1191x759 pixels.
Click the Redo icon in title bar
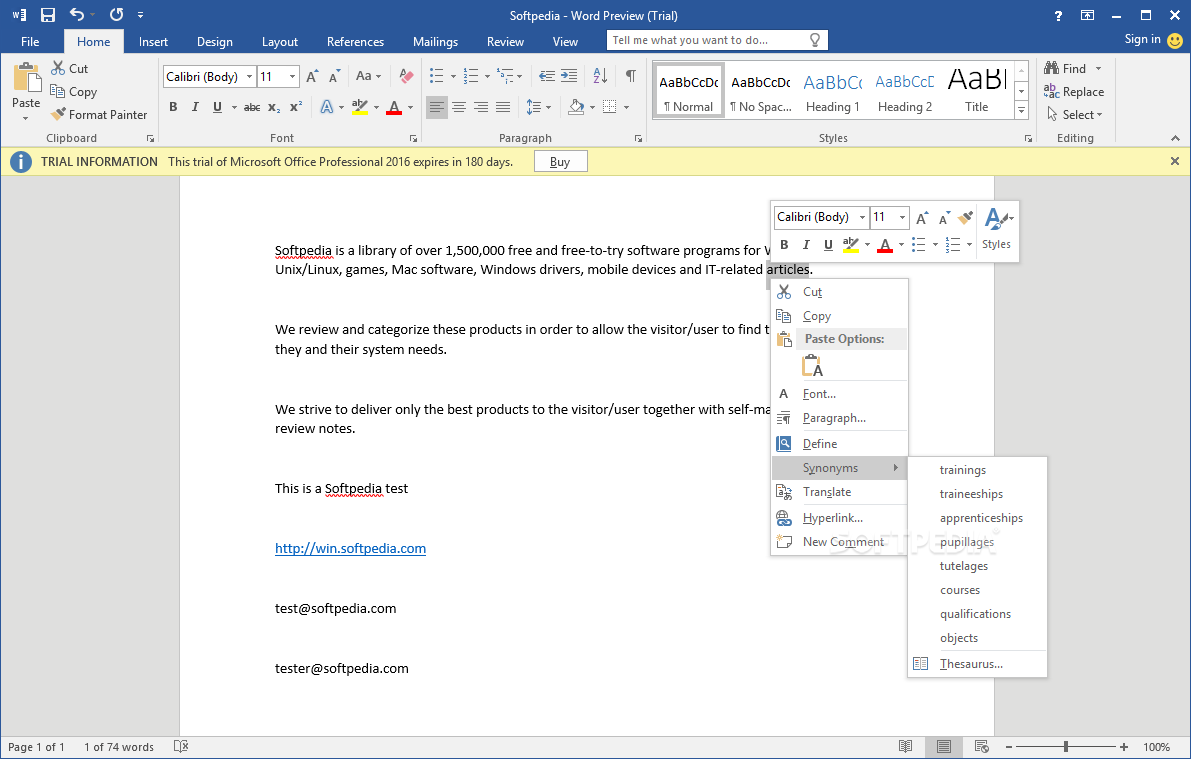(x=116, y=14)
